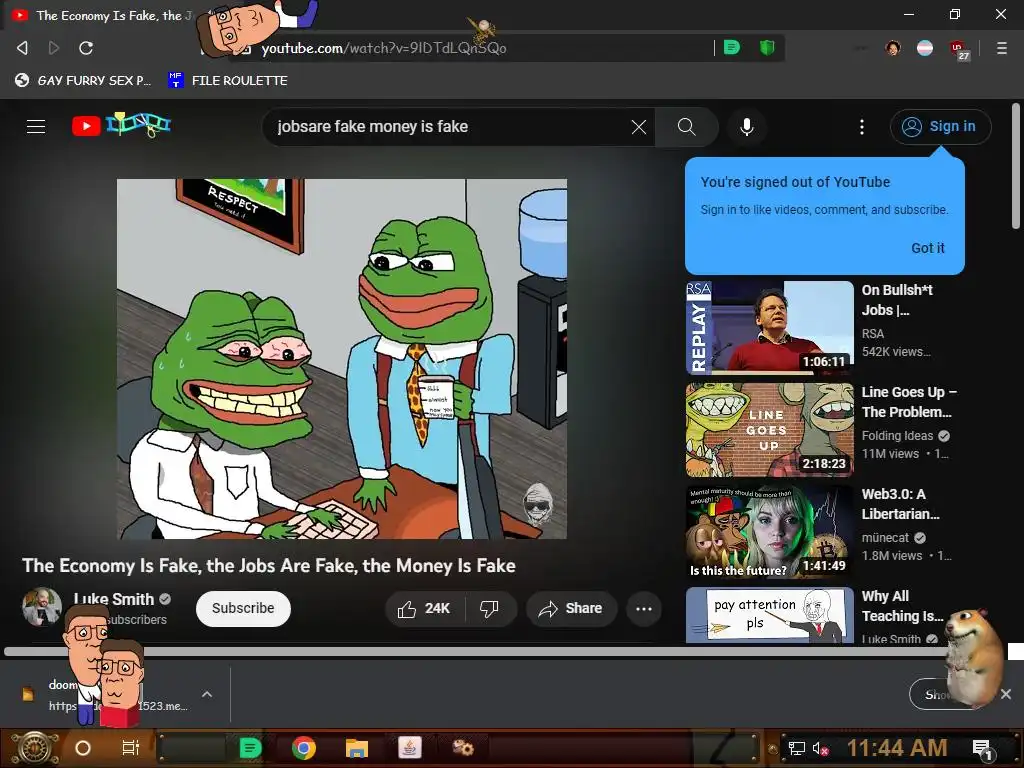Open the notification center icon

tap(982, 749)
